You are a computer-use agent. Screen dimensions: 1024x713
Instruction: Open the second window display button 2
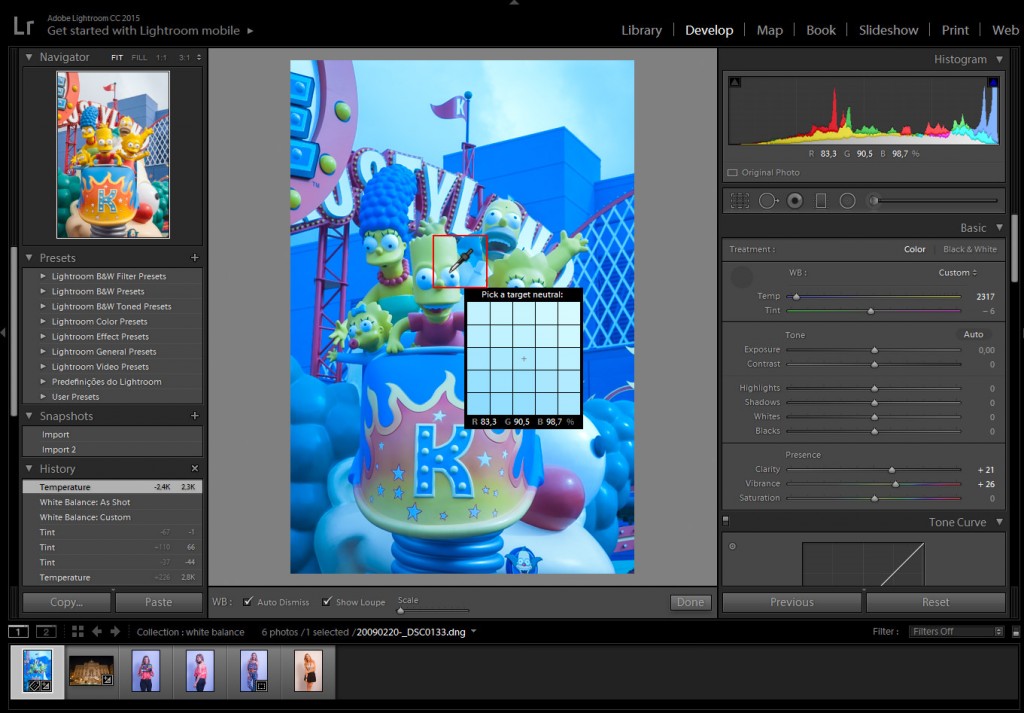point(46,631)
